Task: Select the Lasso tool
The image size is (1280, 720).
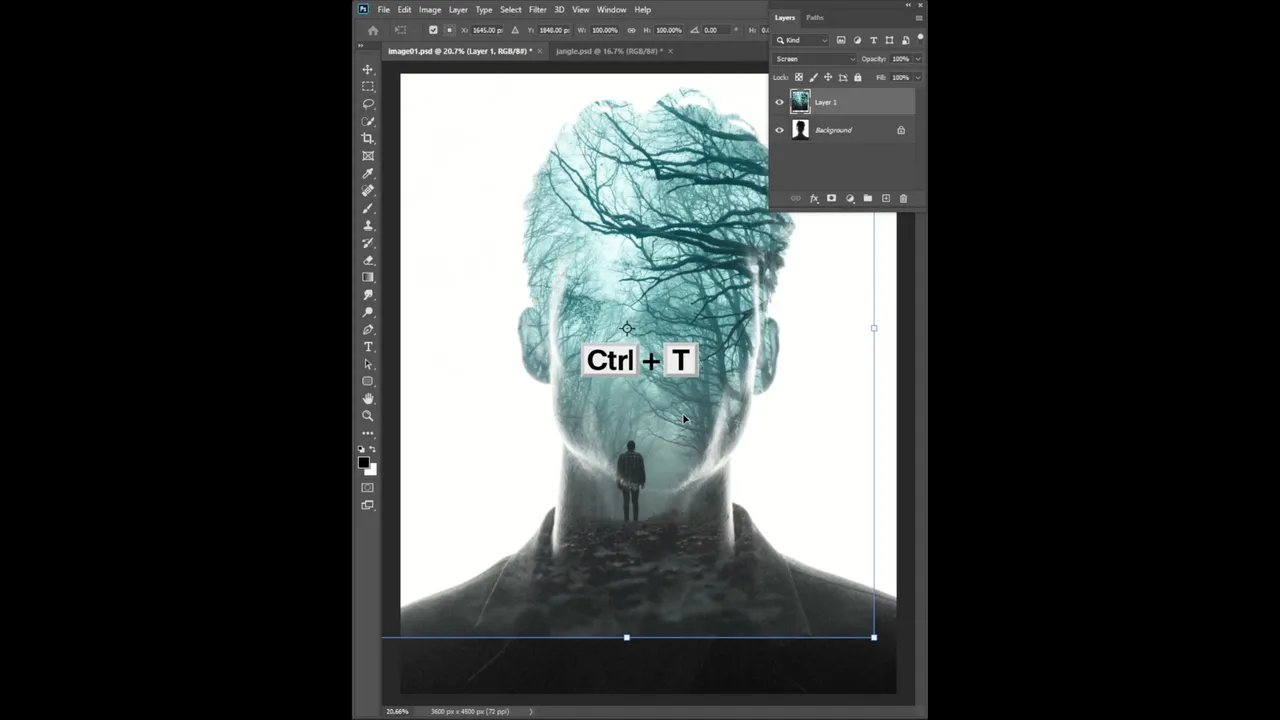Action: pyautogui.click(x=368, y=104)
